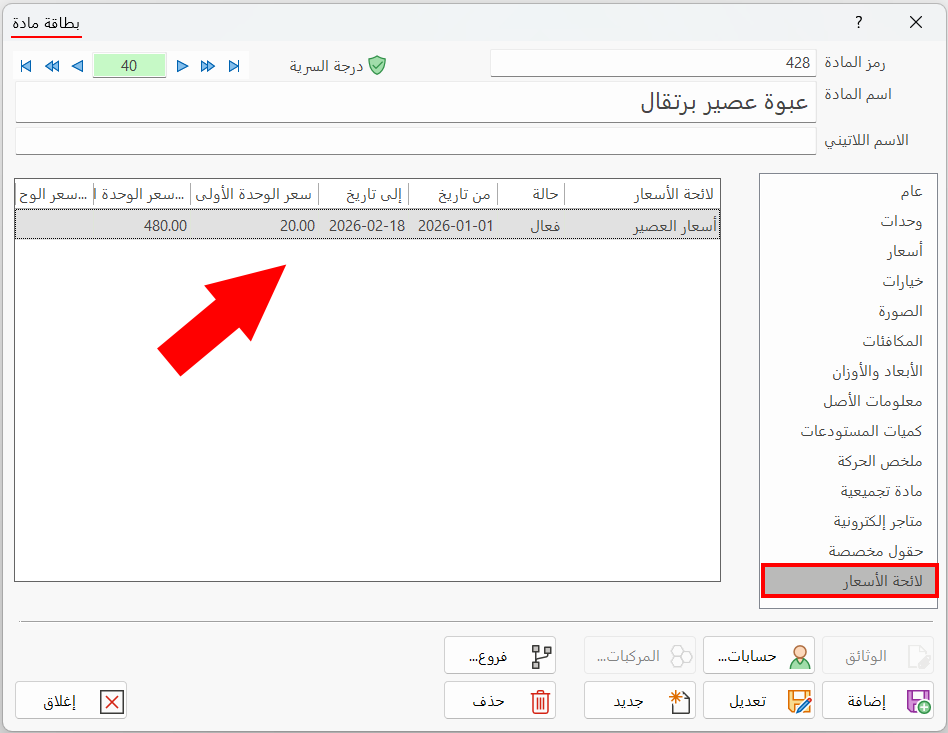Click the فعال status cell

coord(531,226)
